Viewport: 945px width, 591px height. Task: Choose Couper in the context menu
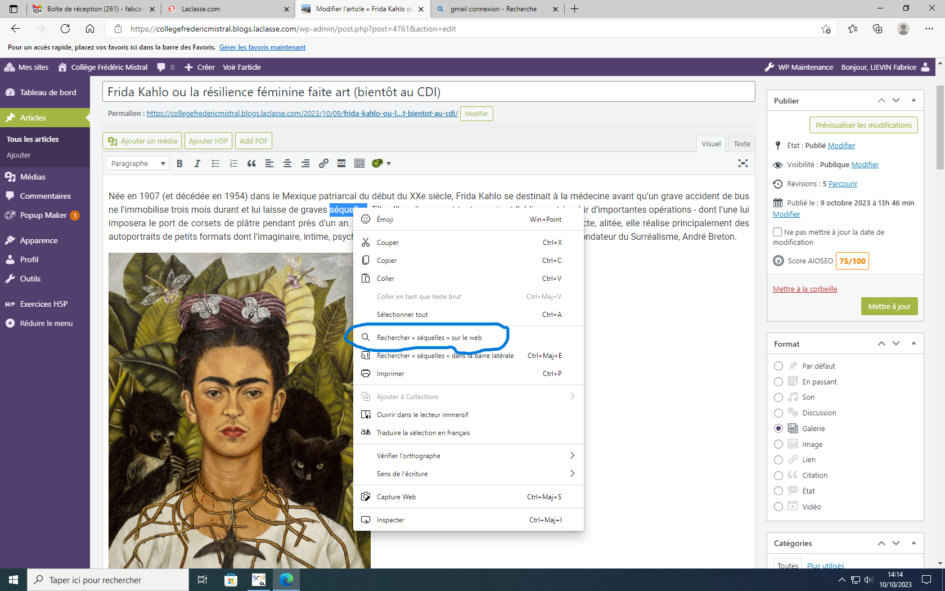(468, 242)
